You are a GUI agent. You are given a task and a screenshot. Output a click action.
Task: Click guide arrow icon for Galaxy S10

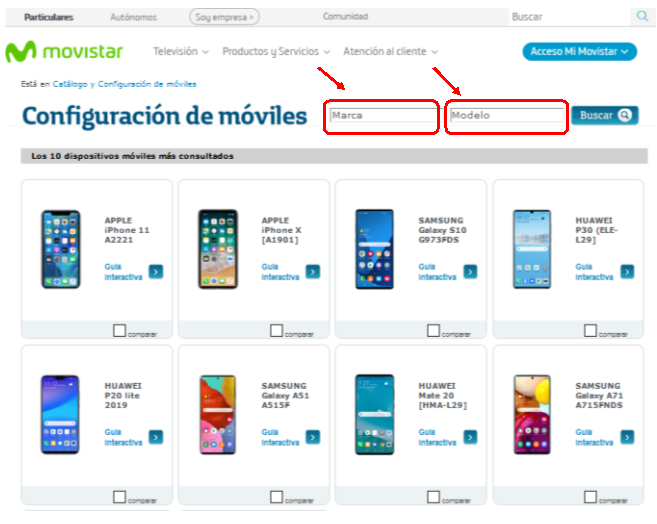[x=470, y=271]
